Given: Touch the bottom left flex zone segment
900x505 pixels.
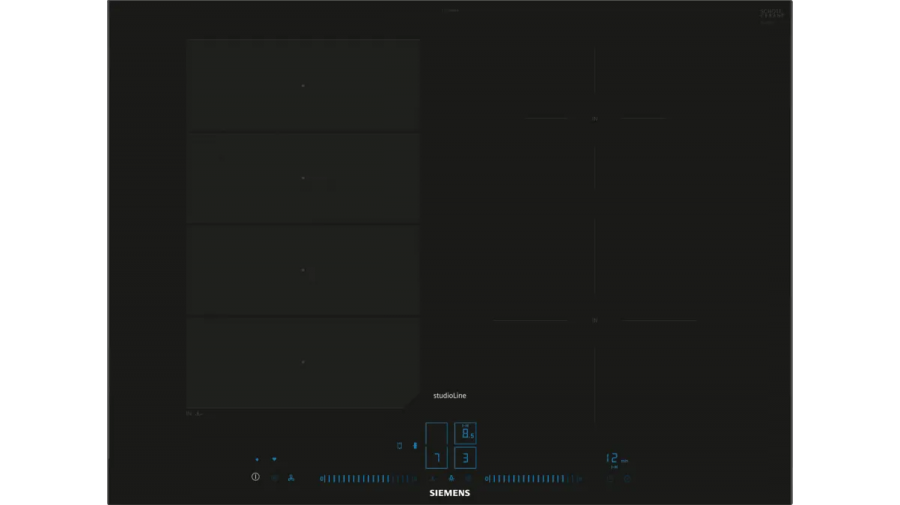Looking at the screenshot, I should pos(303,363).
